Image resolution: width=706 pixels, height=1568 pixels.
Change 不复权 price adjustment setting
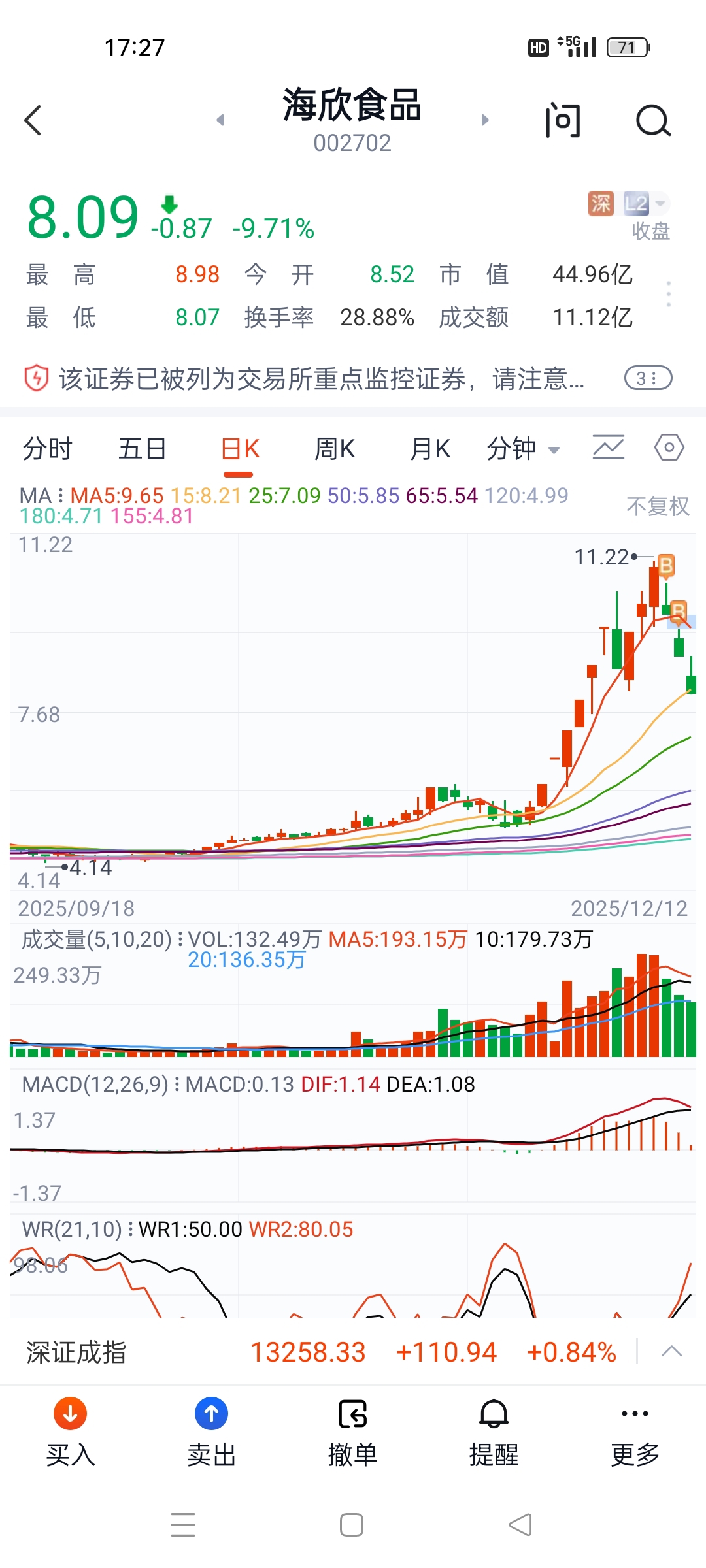point(658,506)
